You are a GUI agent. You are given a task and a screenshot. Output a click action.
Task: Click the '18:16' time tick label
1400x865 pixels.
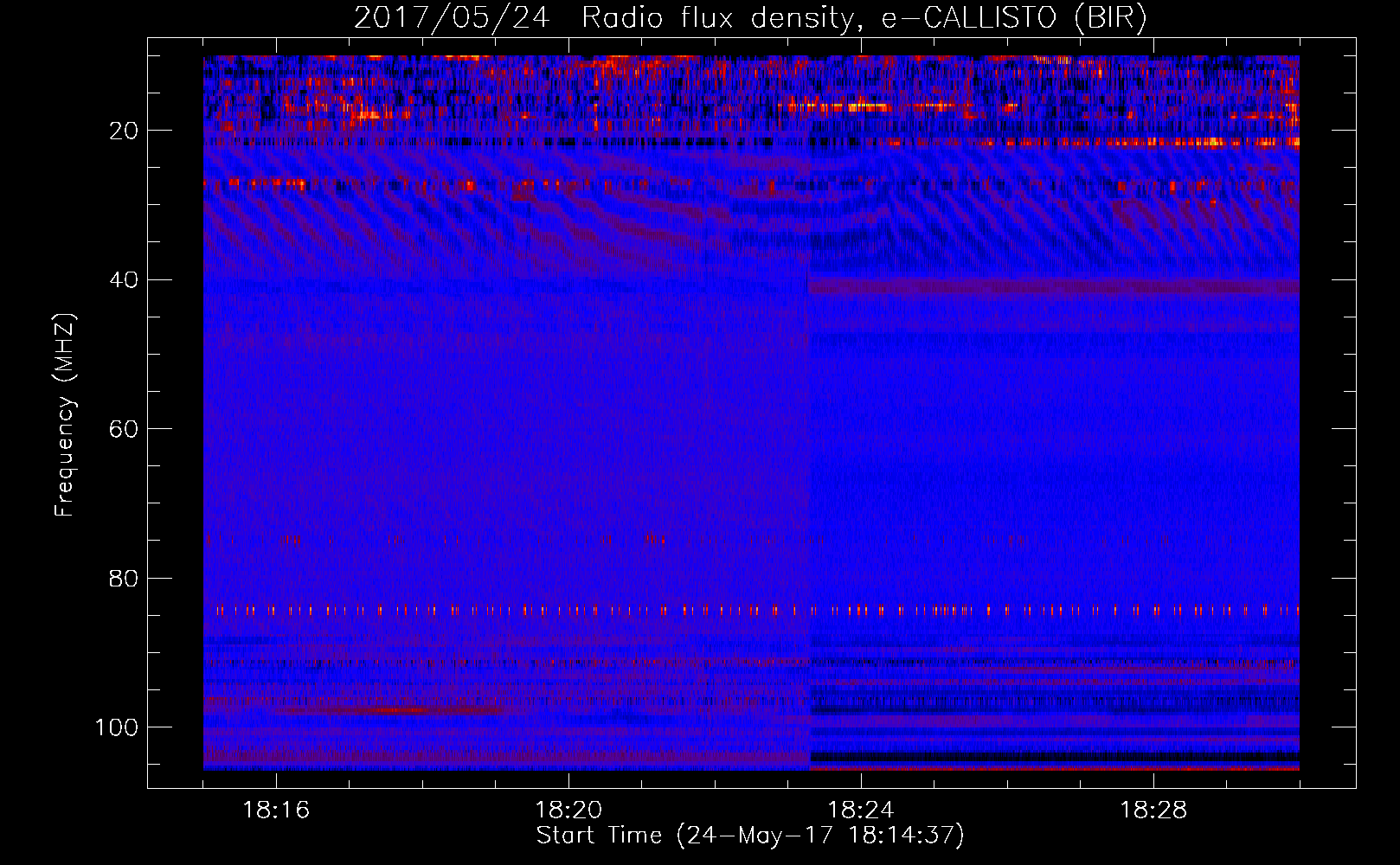tap(276, 811)
